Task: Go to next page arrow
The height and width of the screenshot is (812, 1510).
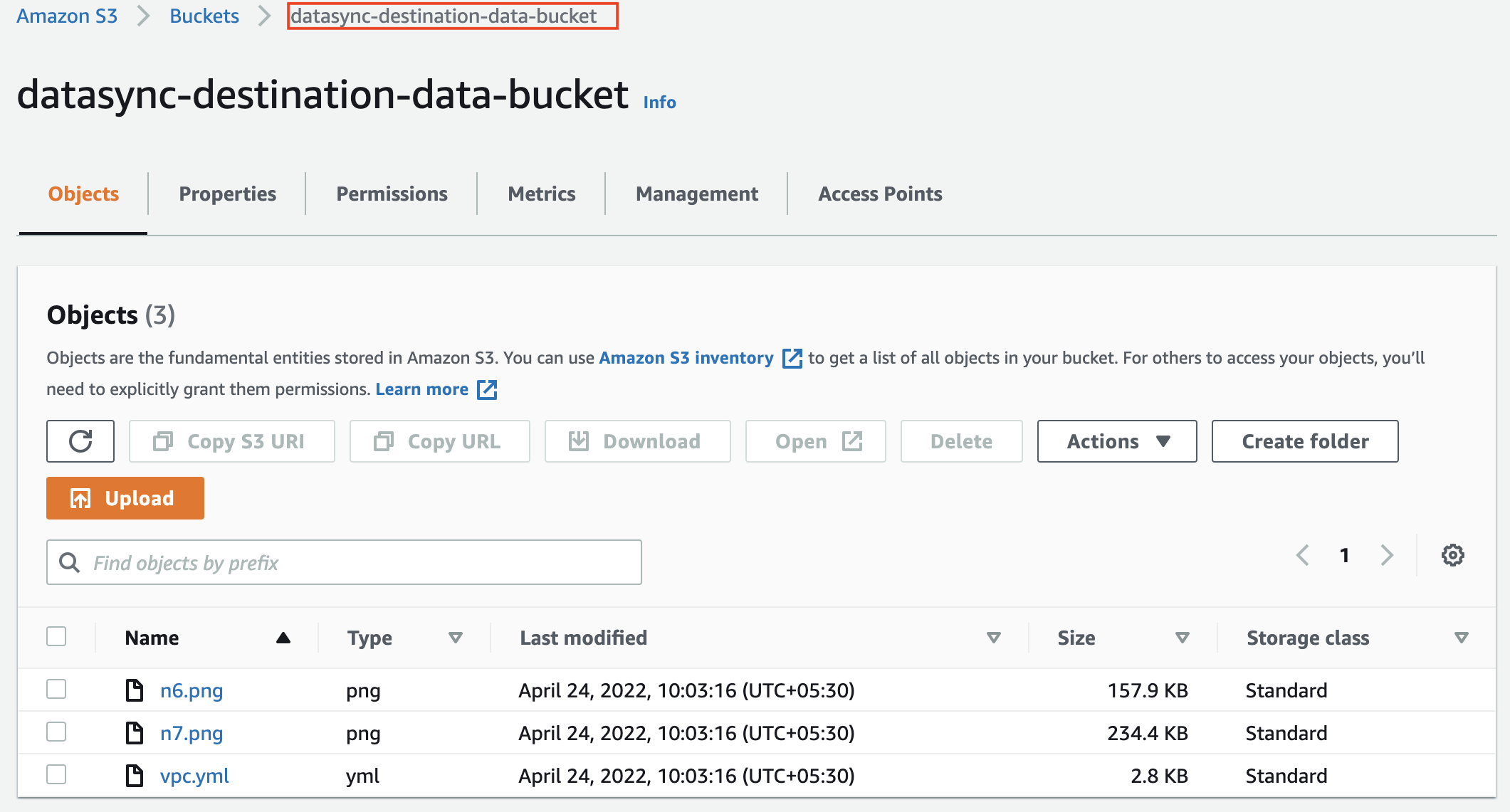Action: [1386, 555]
